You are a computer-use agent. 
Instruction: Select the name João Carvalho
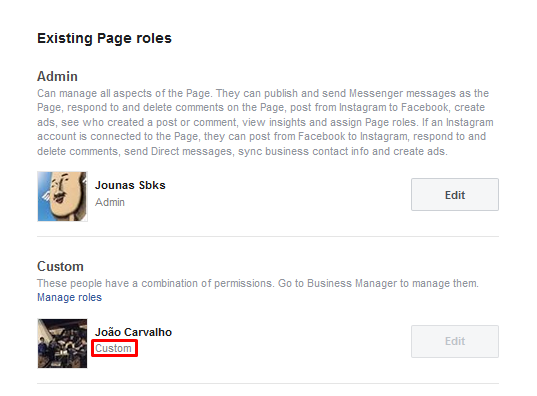[x=133, y=332]
